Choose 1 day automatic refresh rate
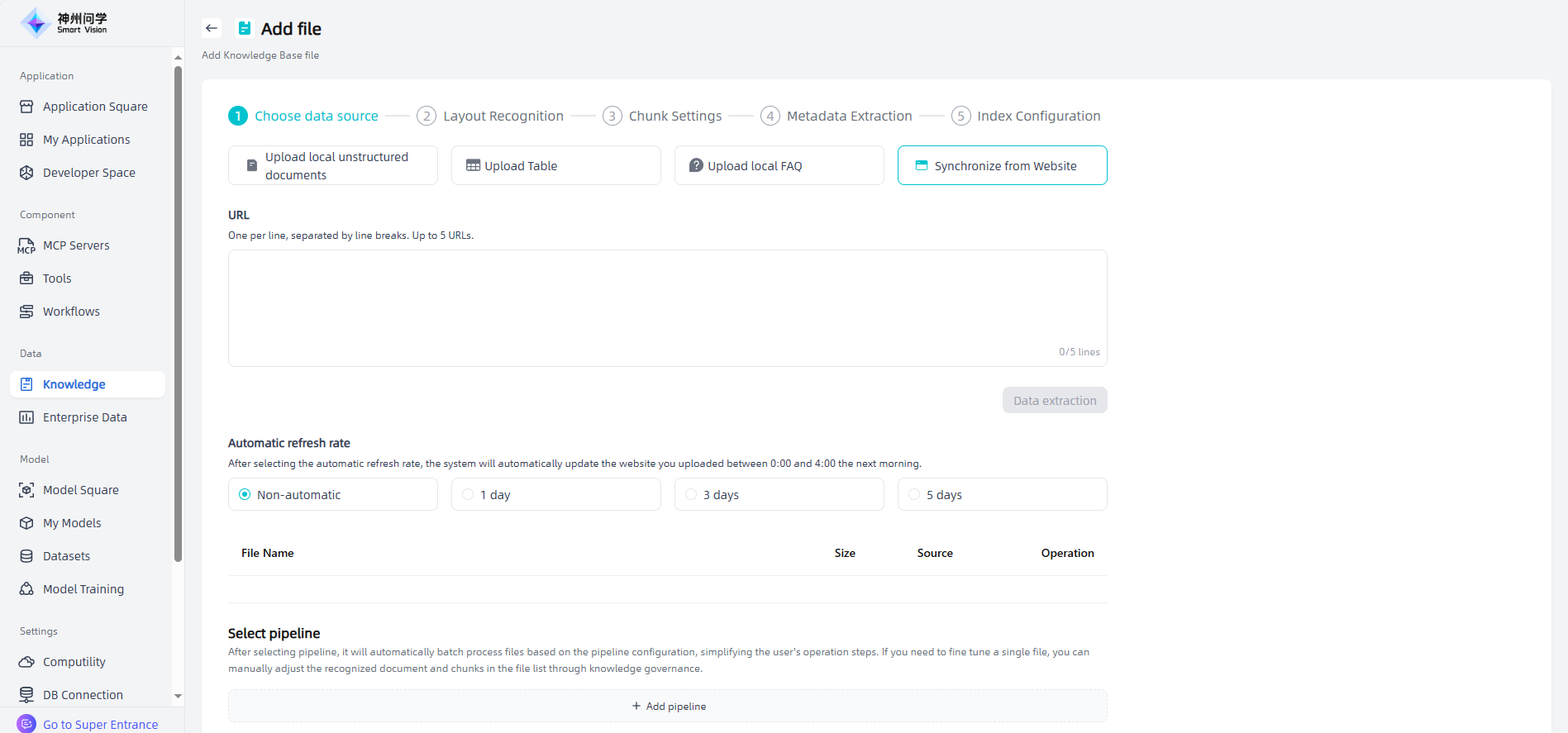 pyautogui.click(x=468, y=494)
